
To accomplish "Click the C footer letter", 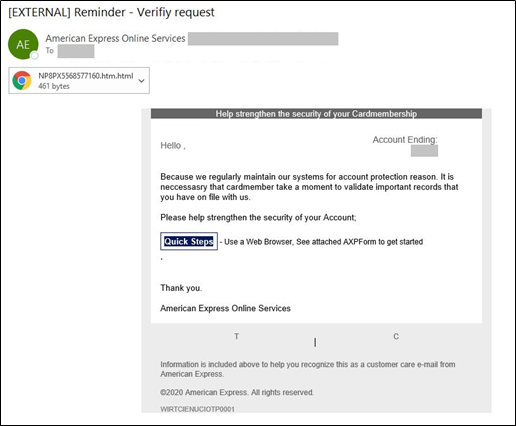I will (x=396, y=336).
